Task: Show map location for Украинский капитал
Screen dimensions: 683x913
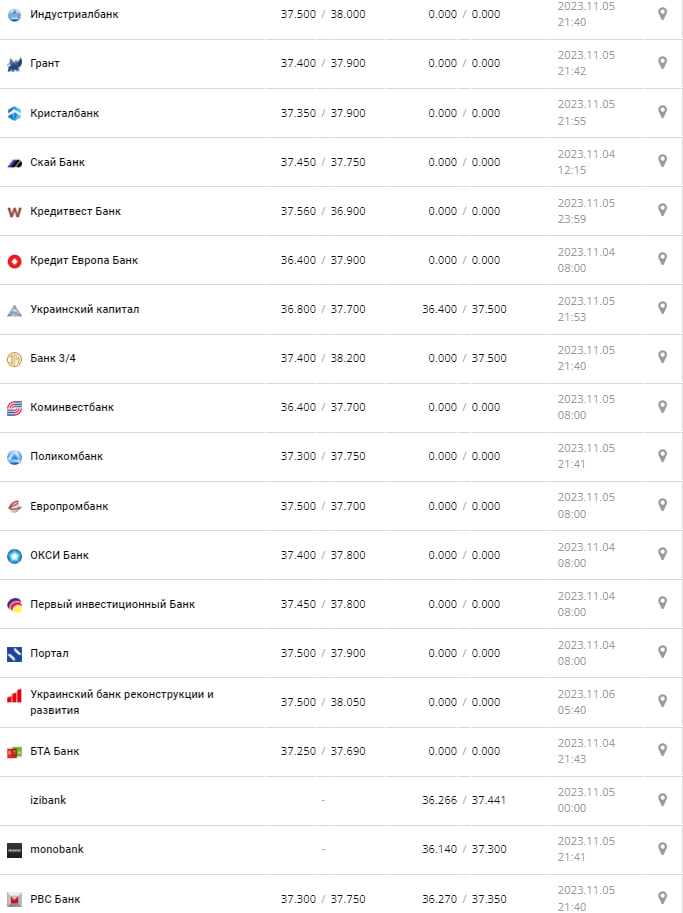Action: 662,308
